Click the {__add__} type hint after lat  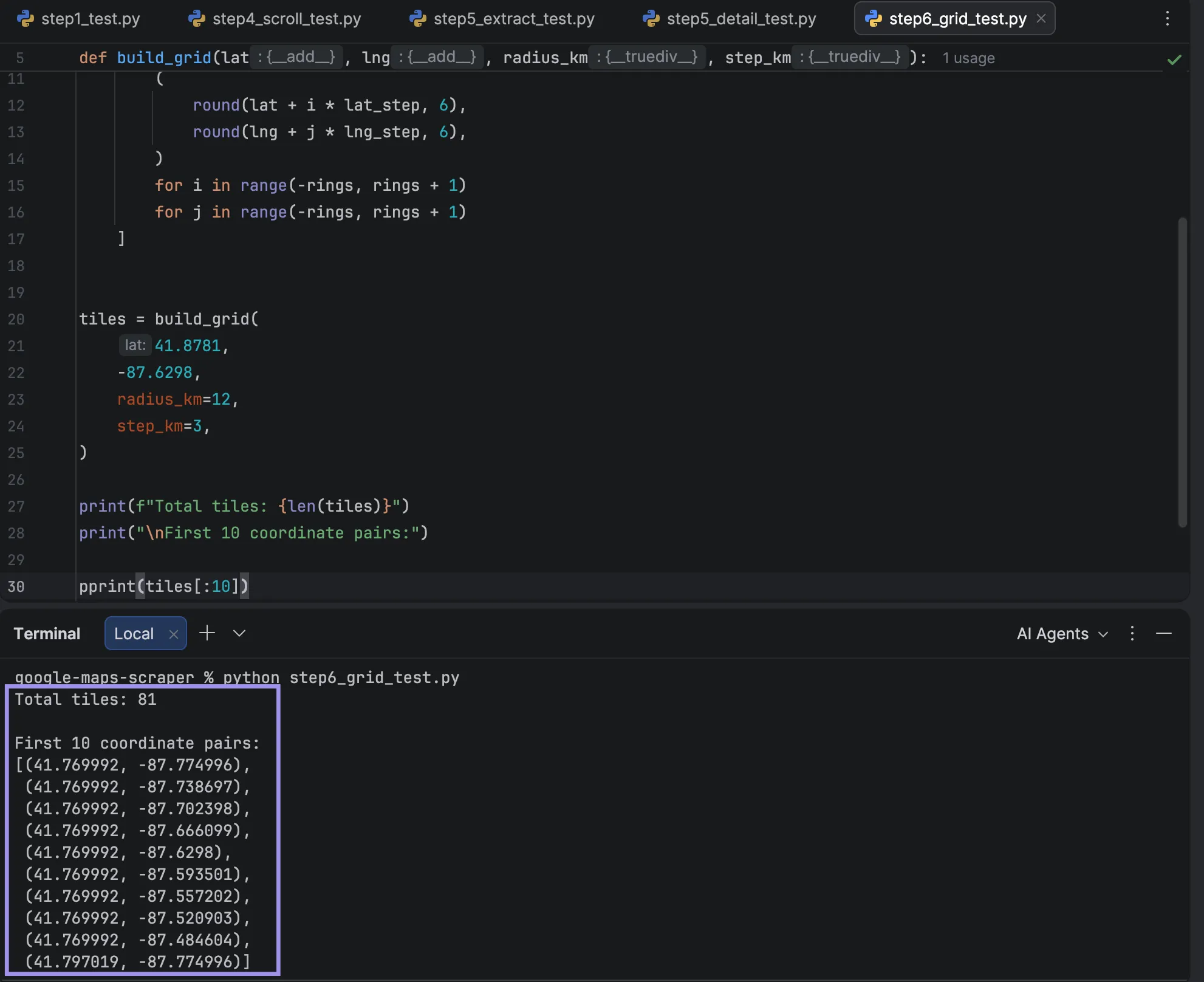297,57
